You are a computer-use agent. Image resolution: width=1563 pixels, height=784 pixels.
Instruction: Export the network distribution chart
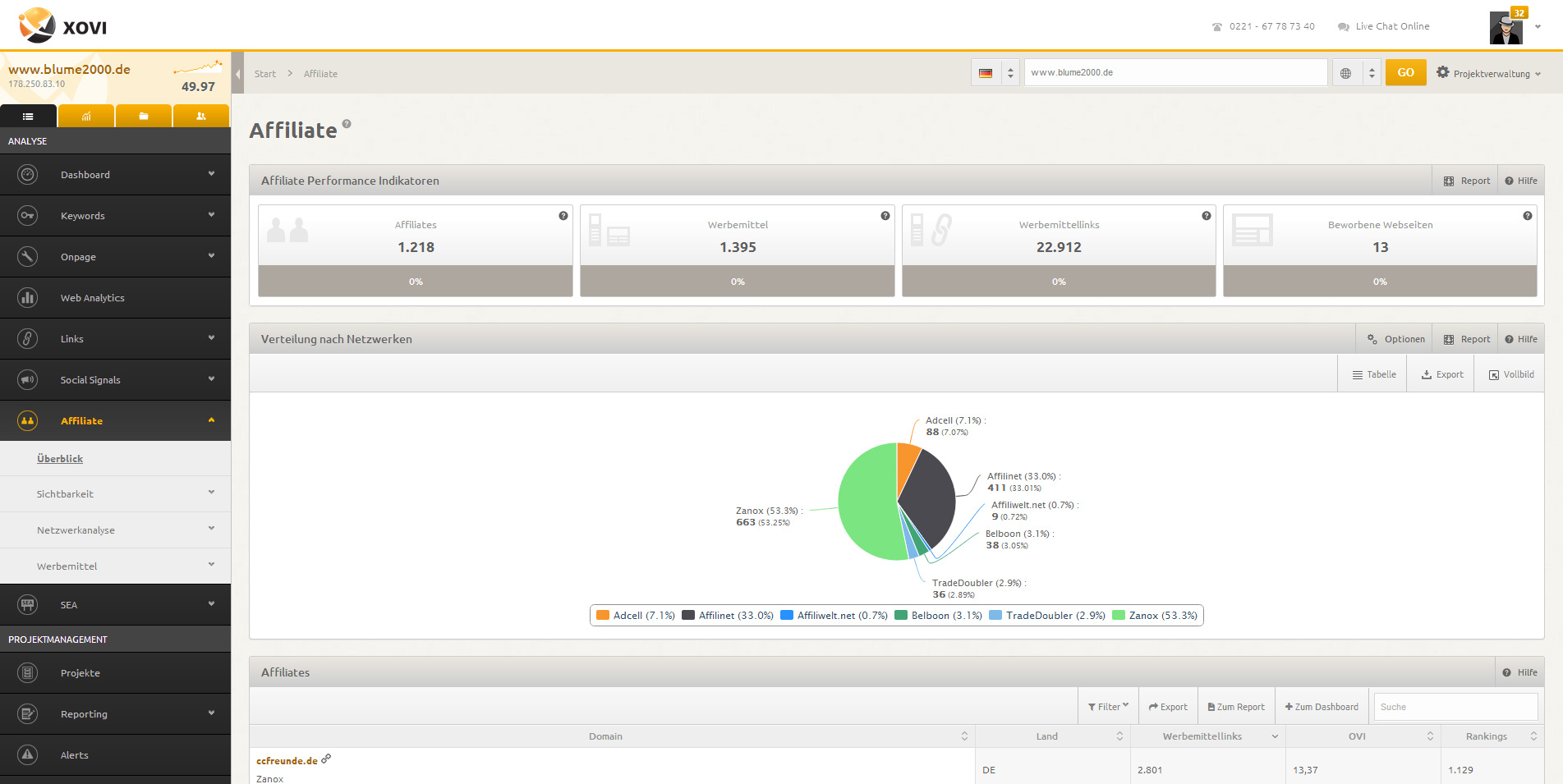click(1442, 374)
